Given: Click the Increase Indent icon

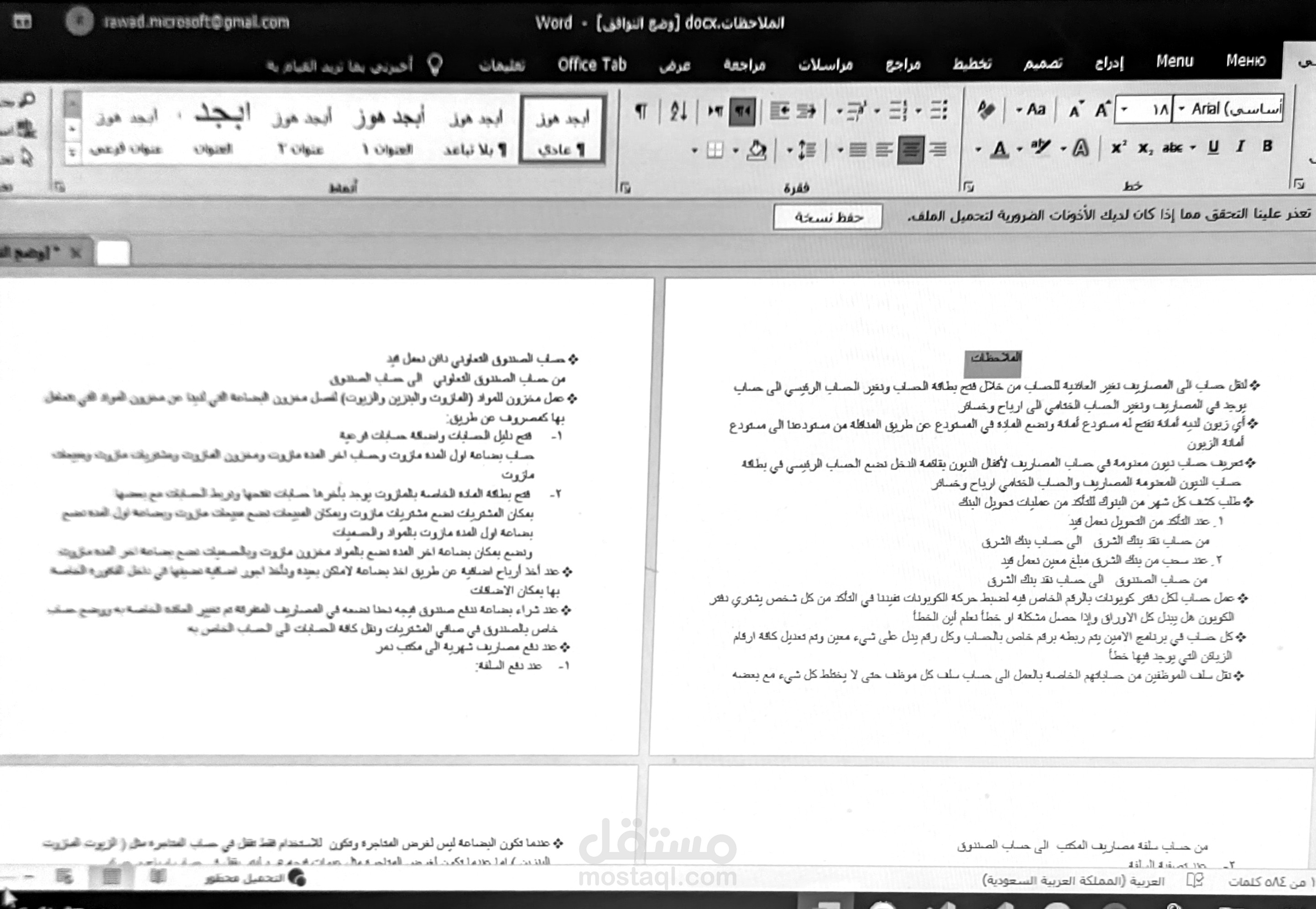Looking at the screenshot, I should tap(779, 110).
